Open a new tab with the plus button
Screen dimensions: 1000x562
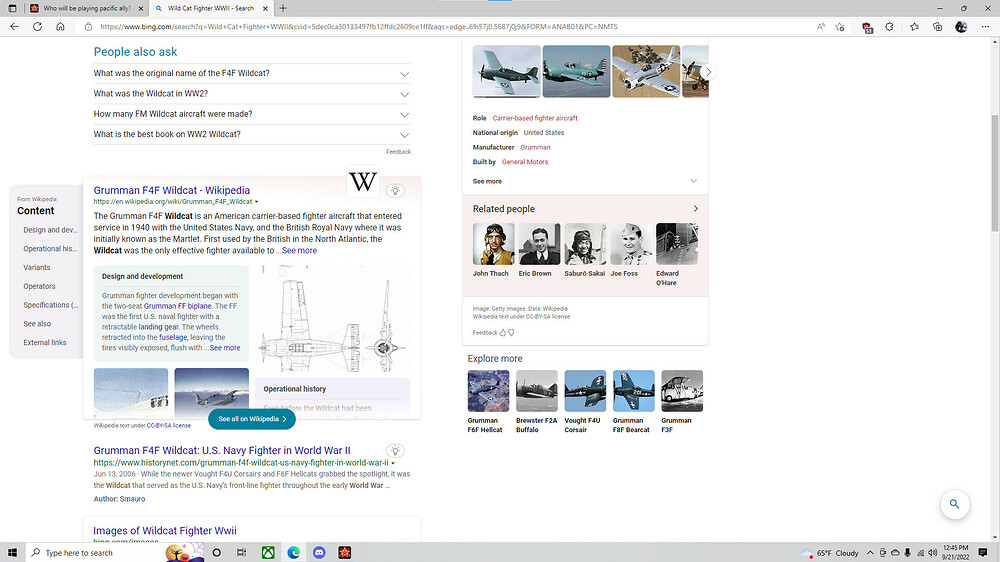pyautogui.click(x=283, y=8)
